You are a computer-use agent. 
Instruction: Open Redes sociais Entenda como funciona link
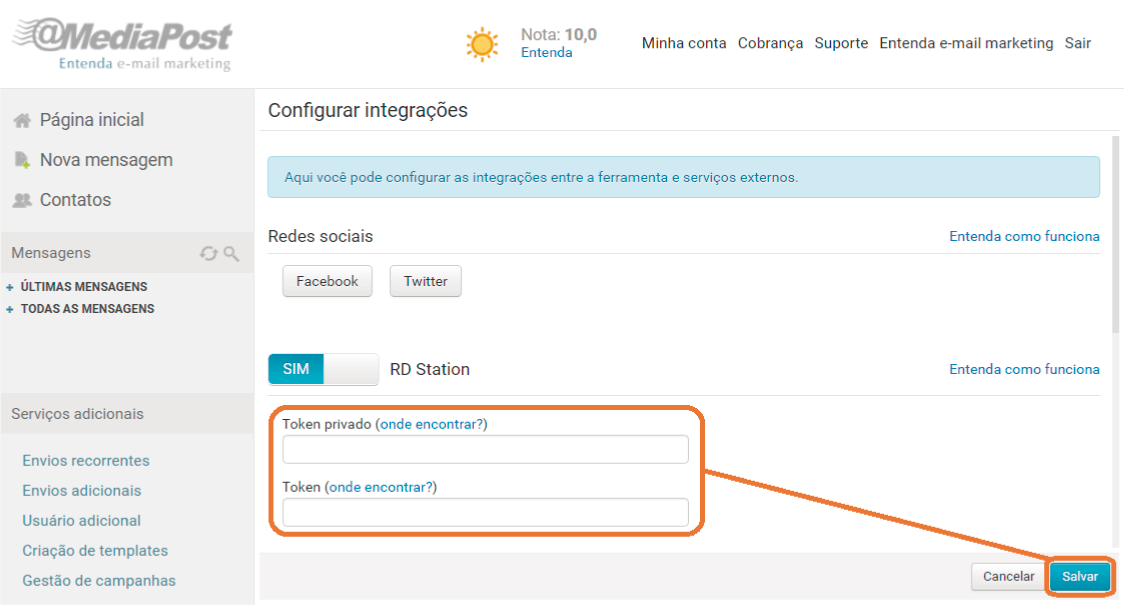tap(1024, 237)
